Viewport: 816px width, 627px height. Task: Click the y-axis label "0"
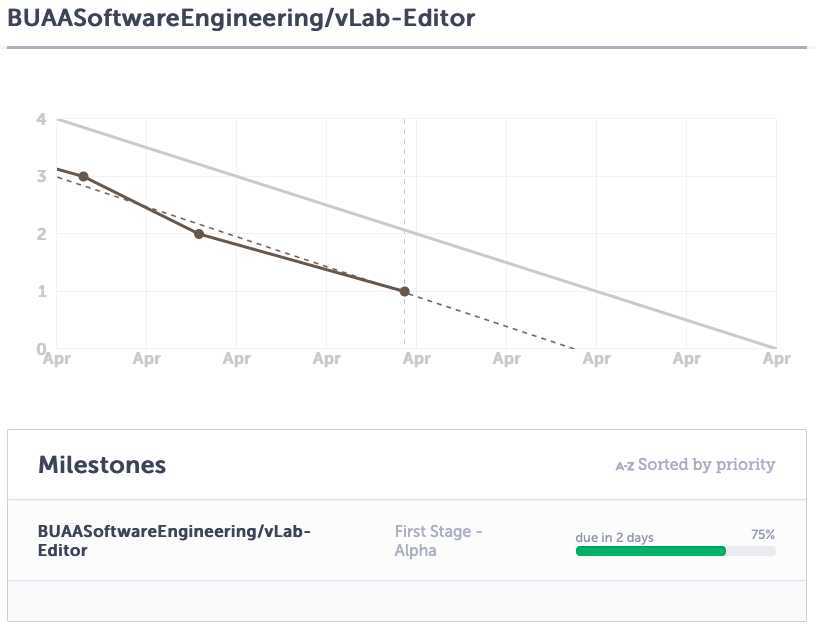(x=42, y=348)
